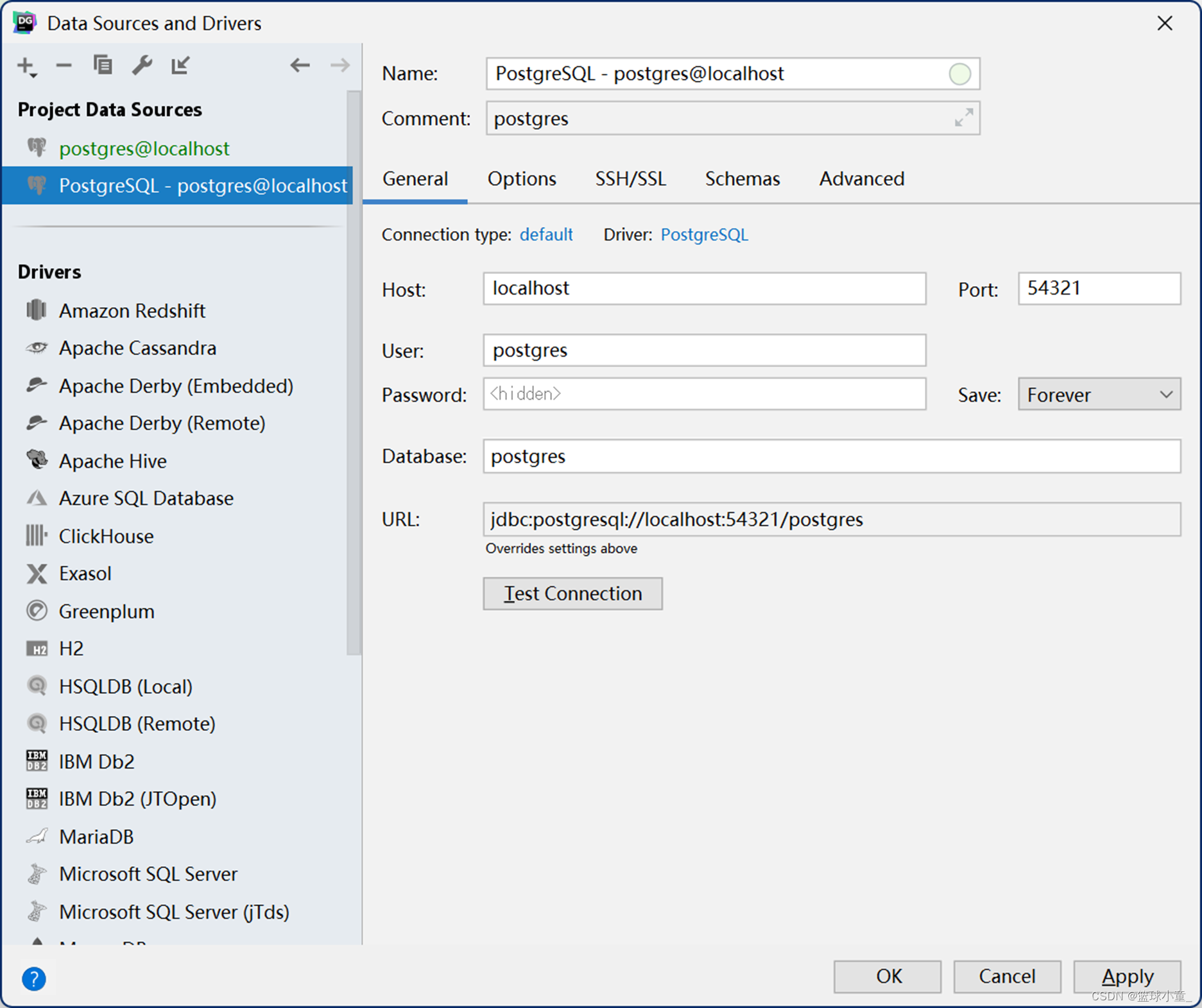Expand the Comment field editor
This screenshot has height=1008, width=1202.
pyautogui.click(x=963, y=117)
